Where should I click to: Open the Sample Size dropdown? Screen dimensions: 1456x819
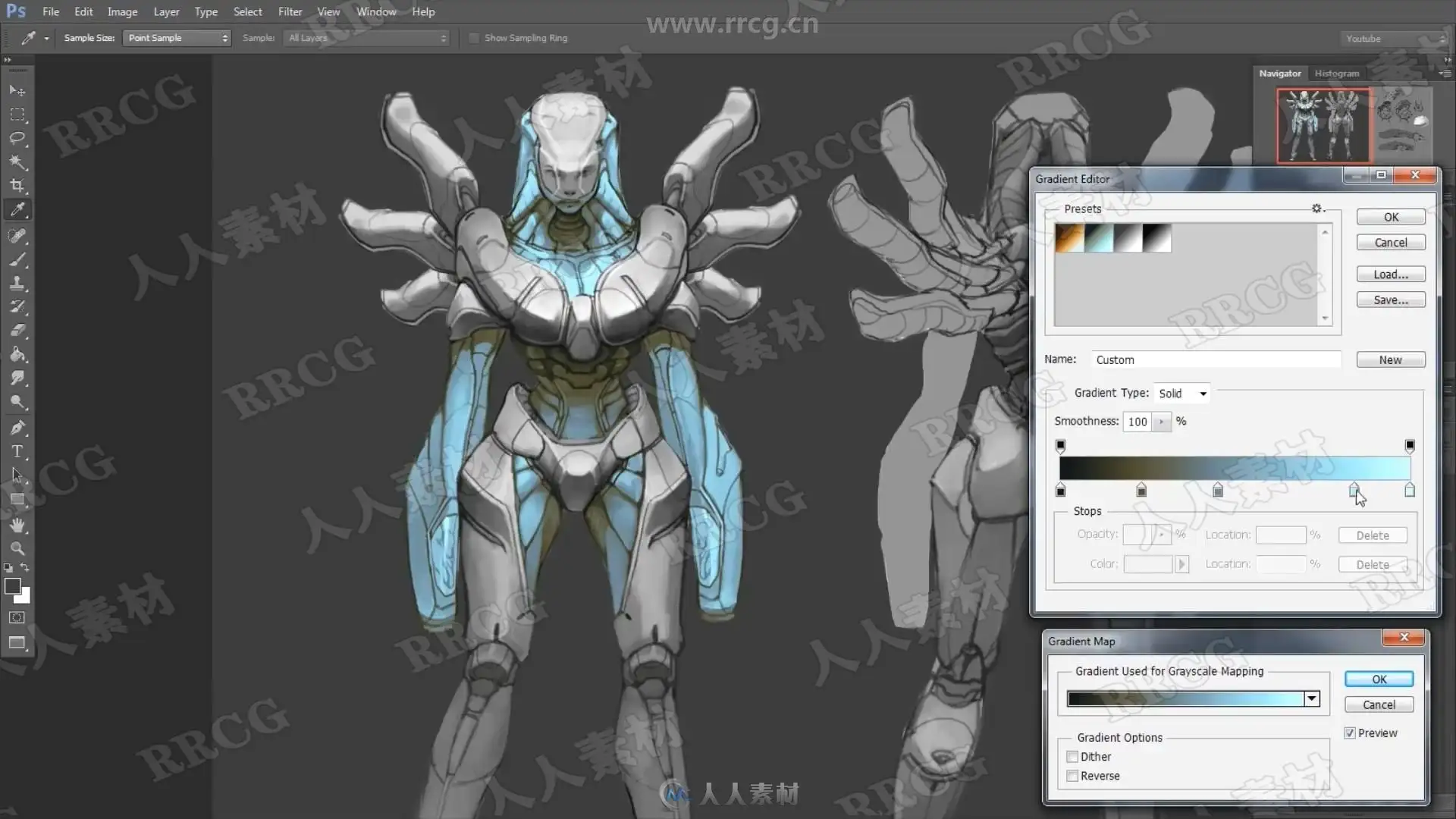[176, 38]
